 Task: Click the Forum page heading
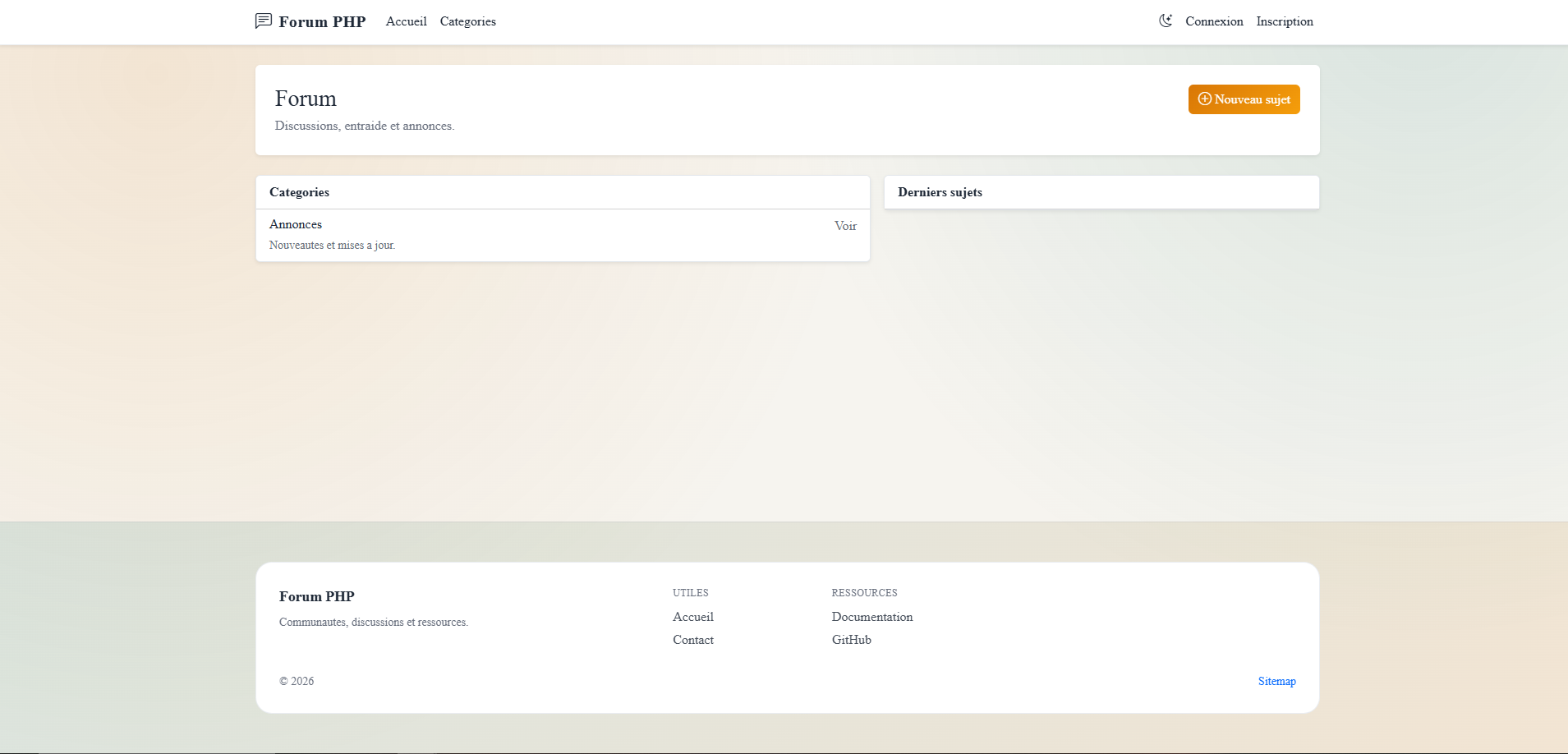tap(306, 99)
